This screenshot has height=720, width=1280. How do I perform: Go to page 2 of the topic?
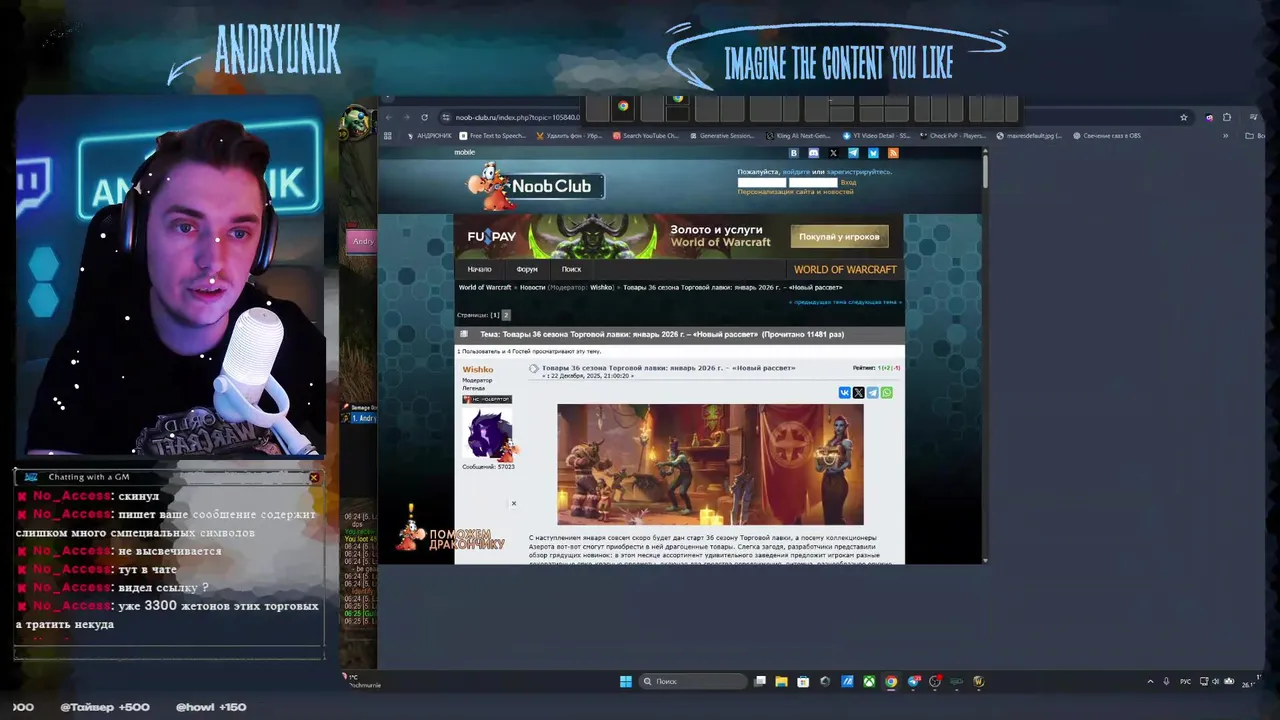click(x=506, y=315)
